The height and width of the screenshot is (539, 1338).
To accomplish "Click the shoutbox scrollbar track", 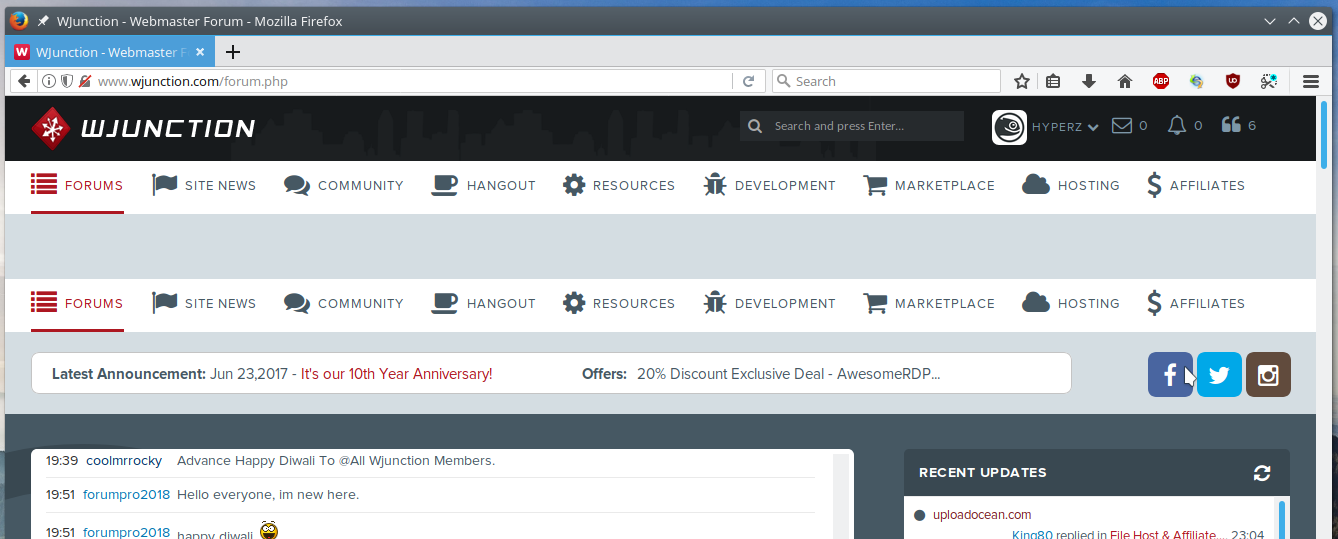I will [x=841, y=496].
